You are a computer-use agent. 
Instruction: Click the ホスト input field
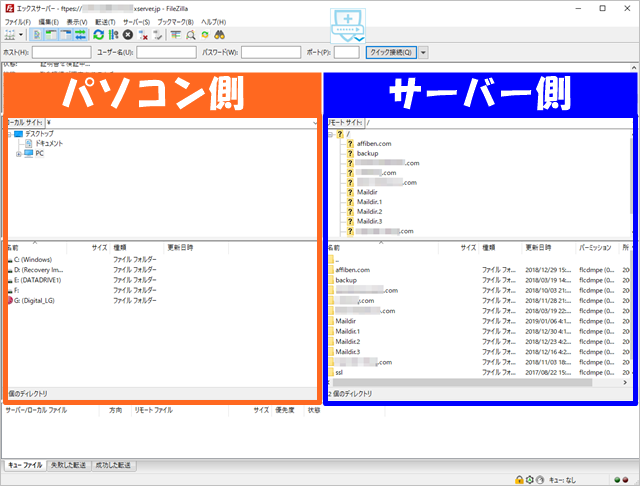[62, 52]
